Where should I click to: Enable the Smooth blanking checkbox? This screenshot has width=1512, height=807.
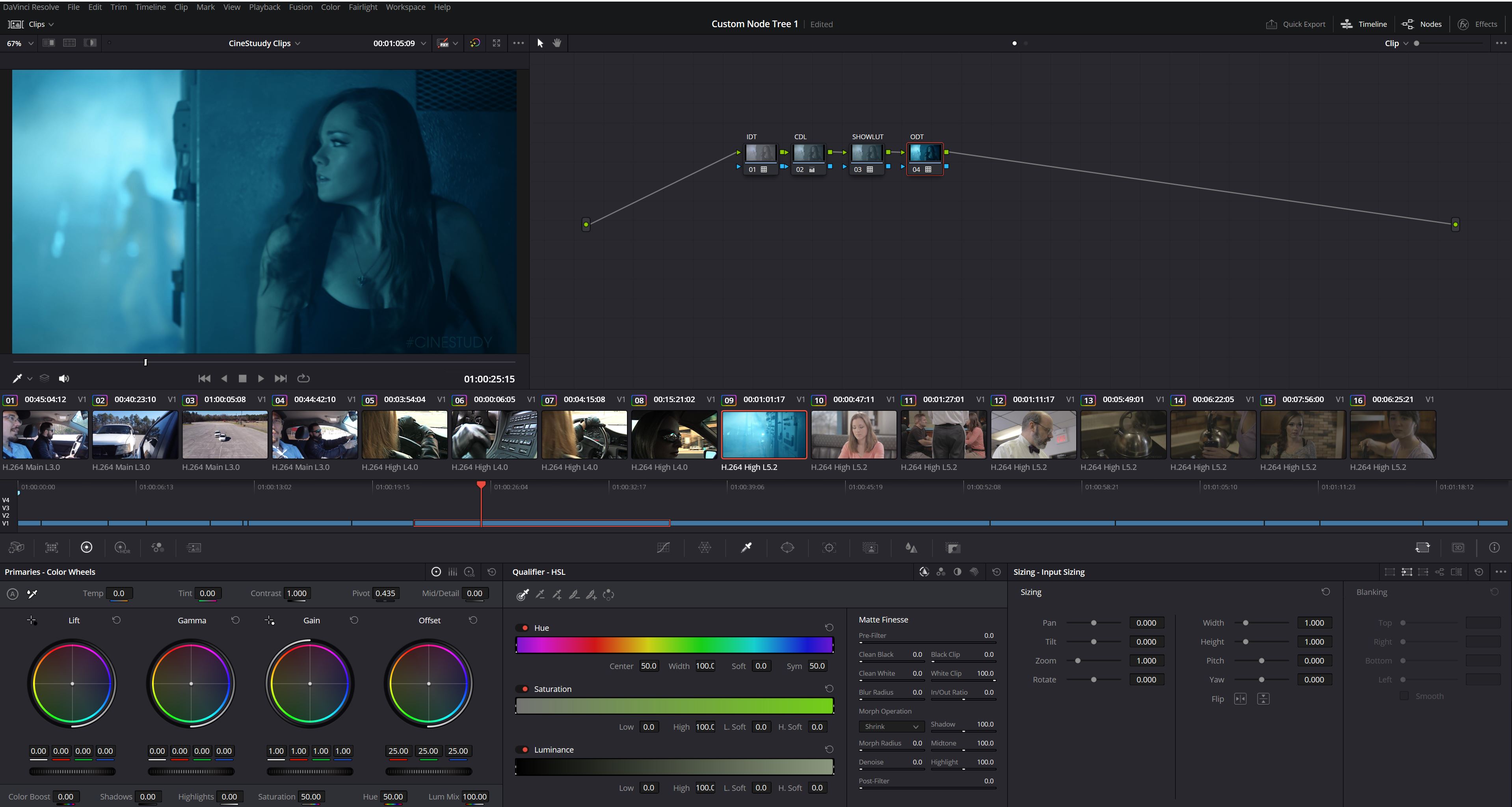click(x=1403, y=696)
